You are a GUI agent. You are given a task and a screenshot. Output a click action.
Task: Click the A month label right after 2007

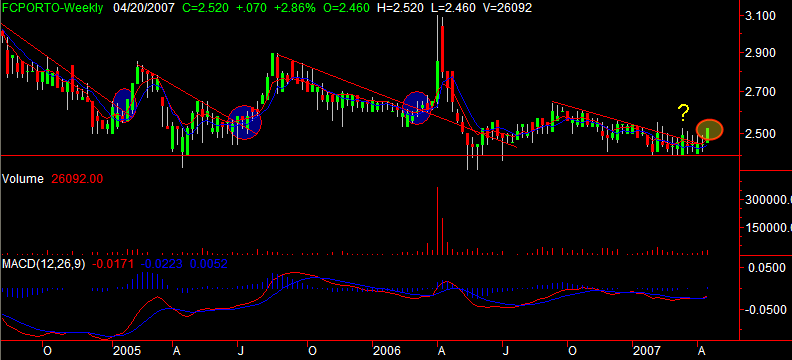coord(701,351)
